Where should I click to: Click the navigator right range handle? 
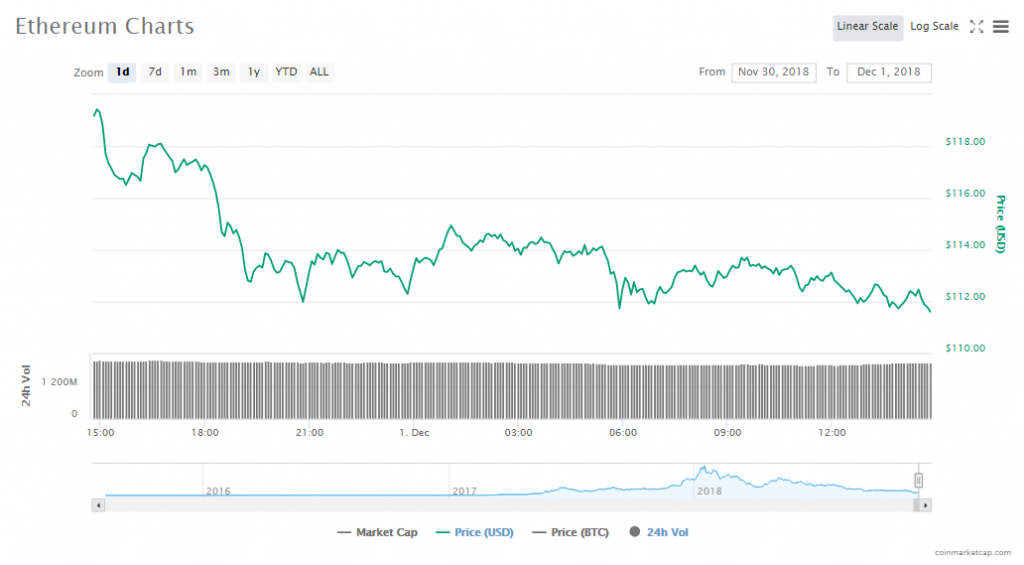(x=918, y=481)
